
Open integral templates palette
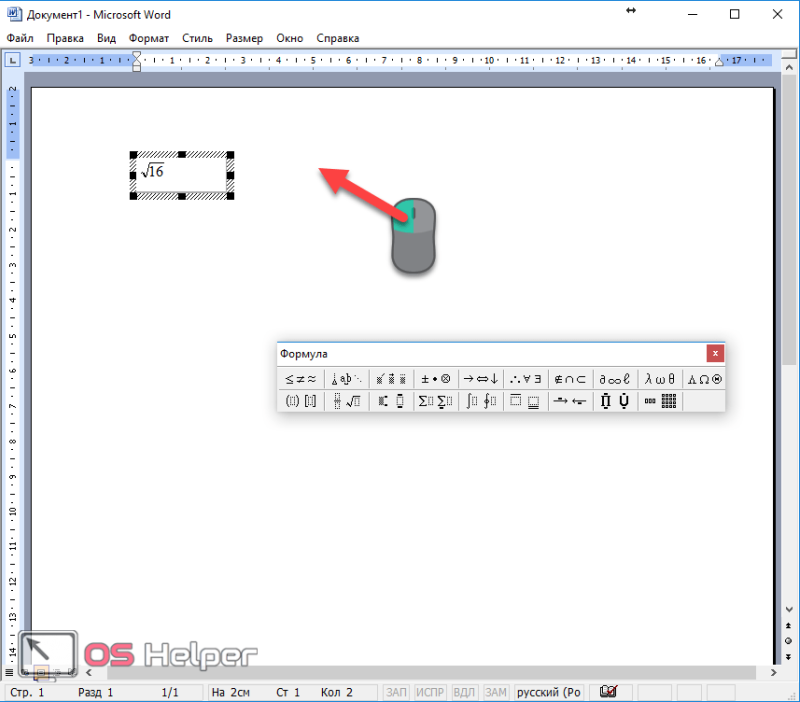click(x=481, y=401)
